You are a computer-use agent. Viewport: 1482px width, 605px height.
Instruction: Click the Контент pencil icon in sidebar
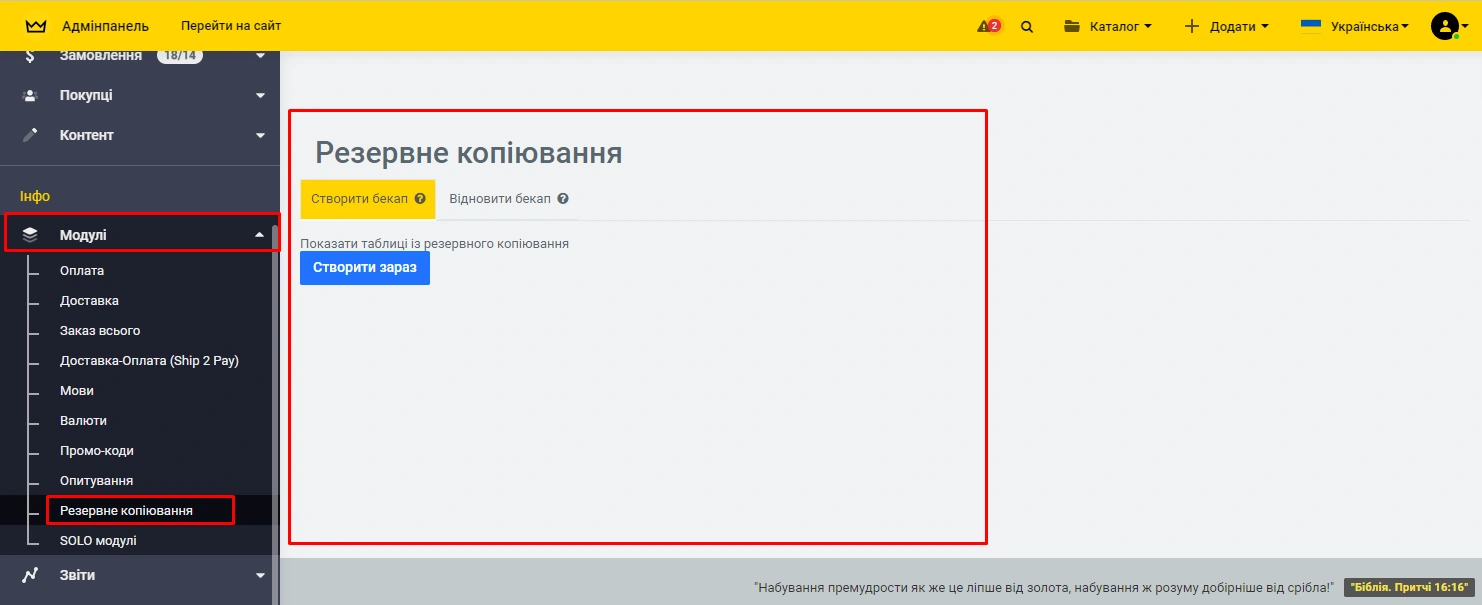coord(30,135)
